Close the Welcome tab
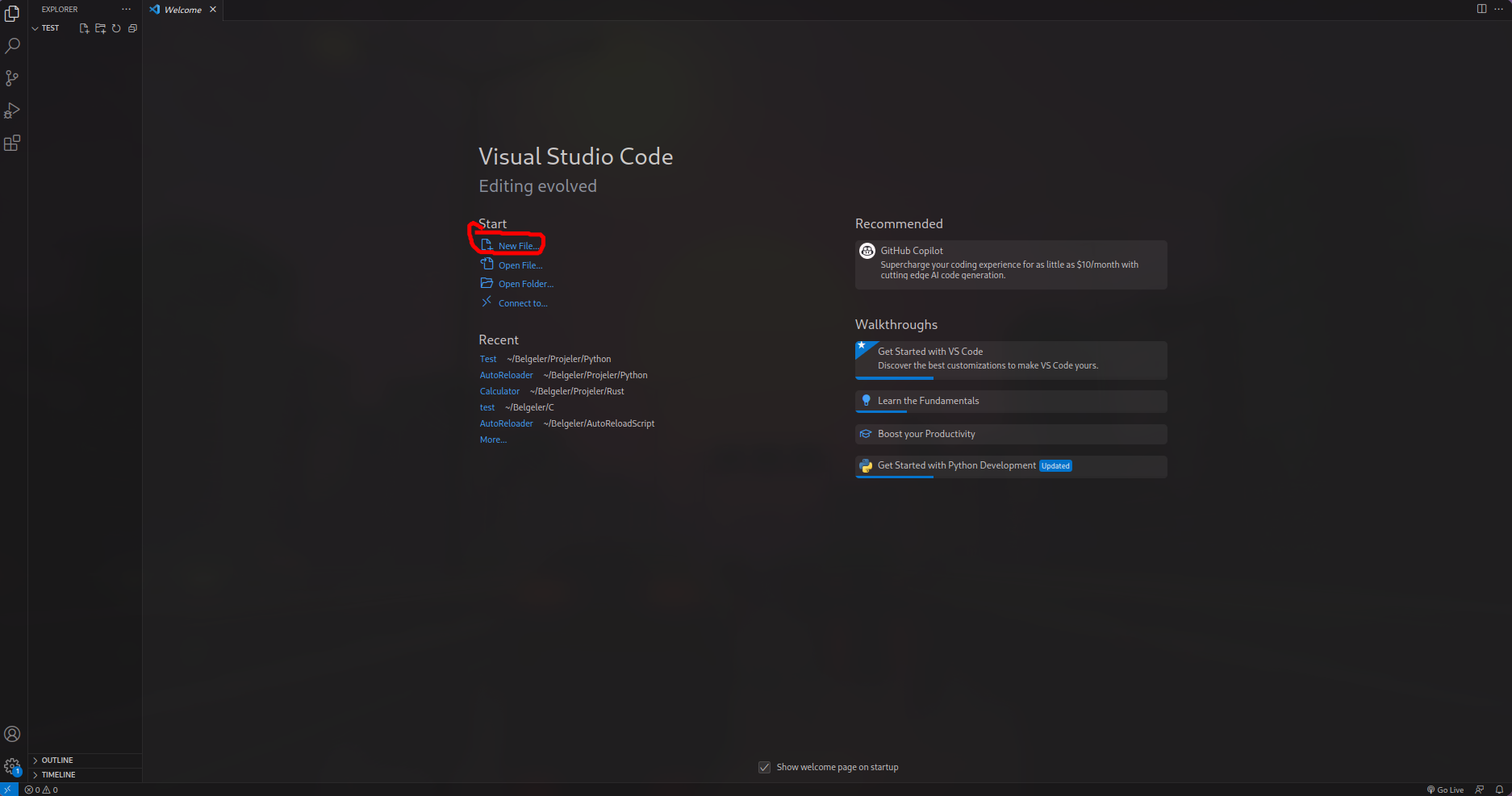 [213, 10]
